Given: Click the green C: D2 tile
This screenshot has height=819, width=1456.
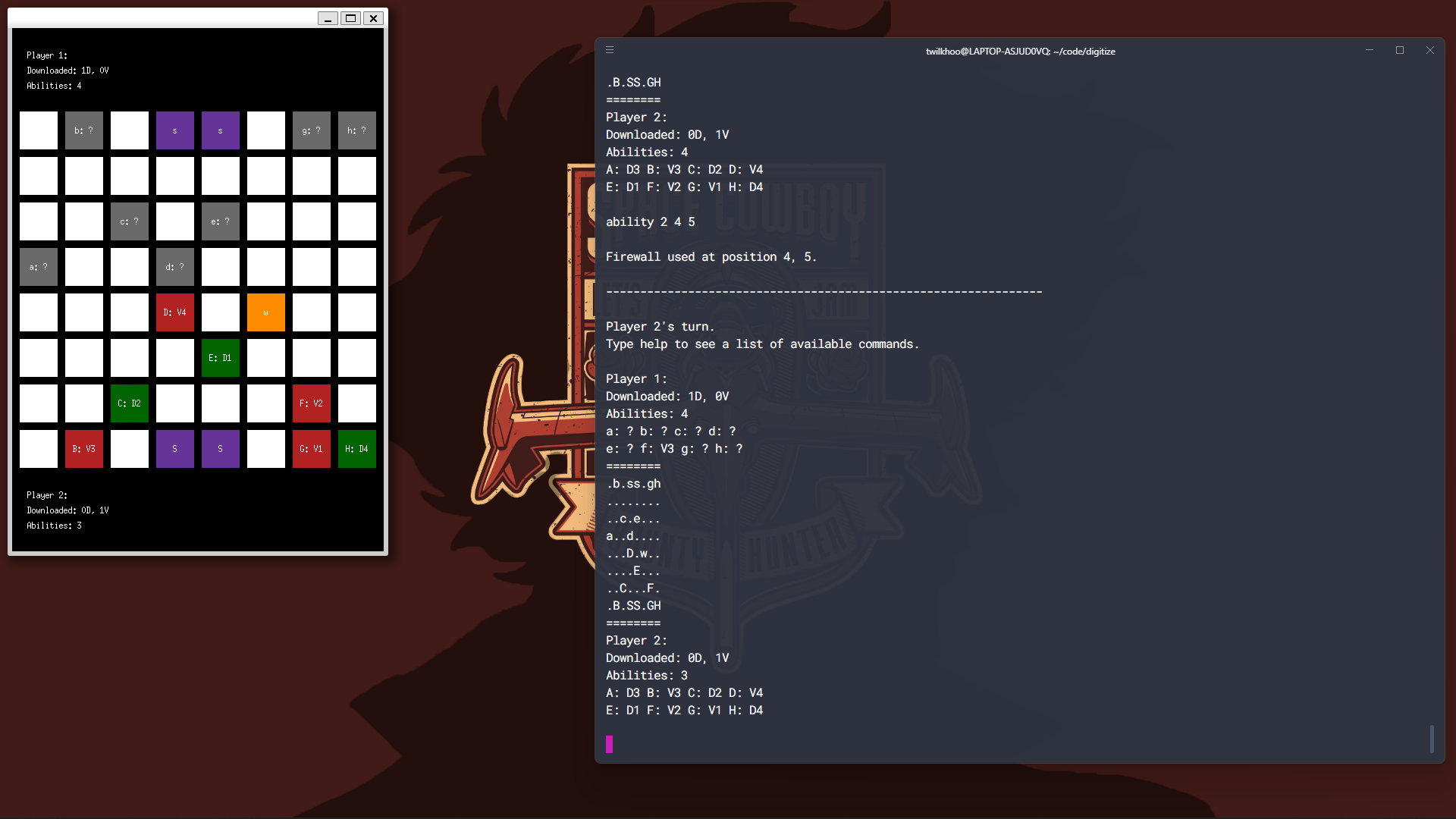Looking at the screenshot, I should click(x=130, y=403).
